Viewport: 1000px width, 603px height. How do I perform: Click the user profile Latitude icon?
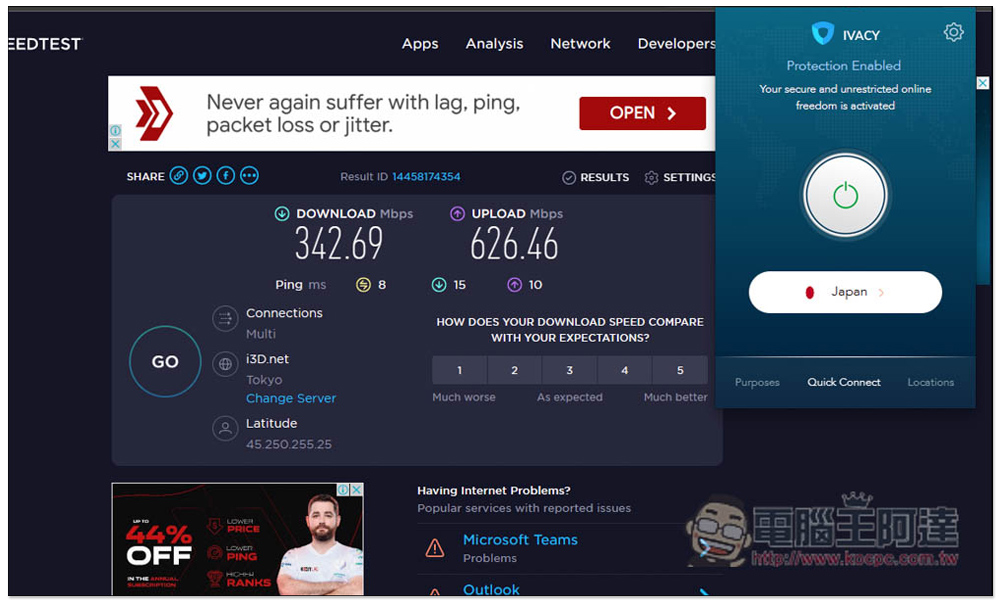(225, 429)
